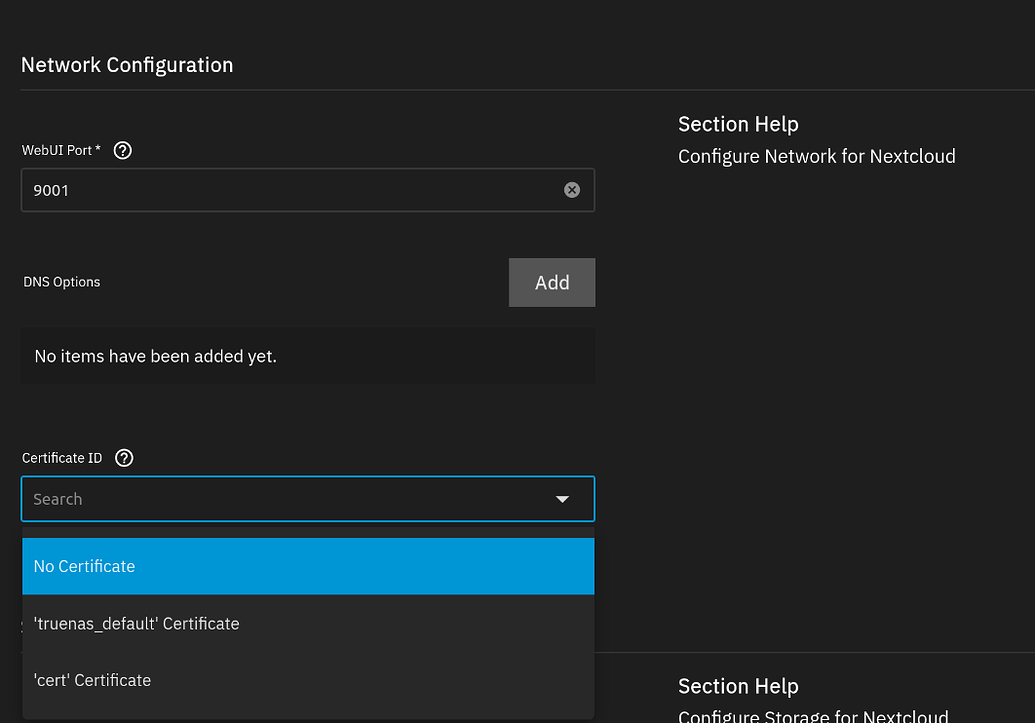Screen dimensions: 1035x723
Task: Click the clear icon in WebUI Port field
Action: pyautogui.click(x=572, y=189)
